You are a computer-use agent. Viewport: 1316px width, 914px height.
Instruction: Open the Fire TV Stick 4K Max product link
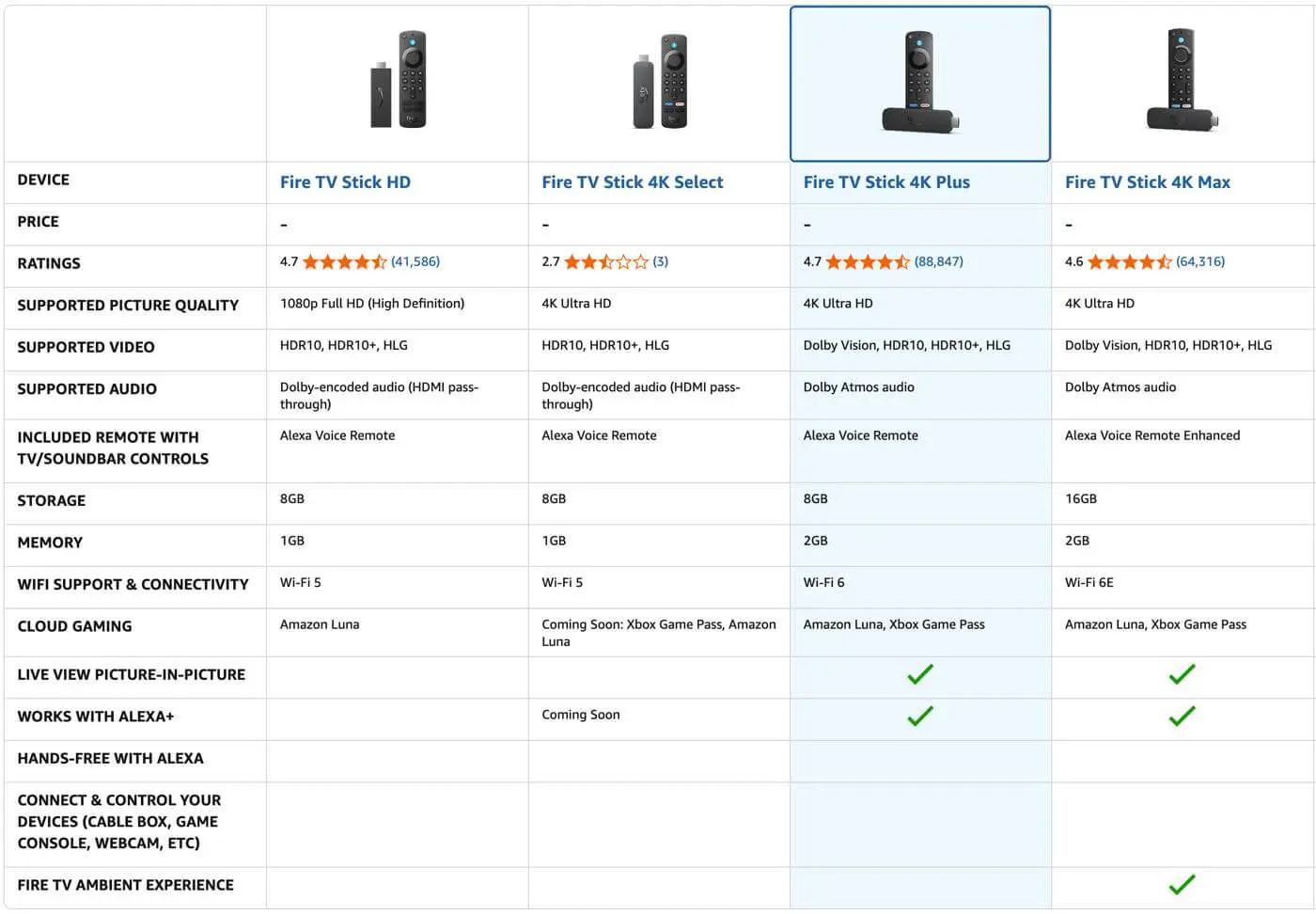(1147, 181)
